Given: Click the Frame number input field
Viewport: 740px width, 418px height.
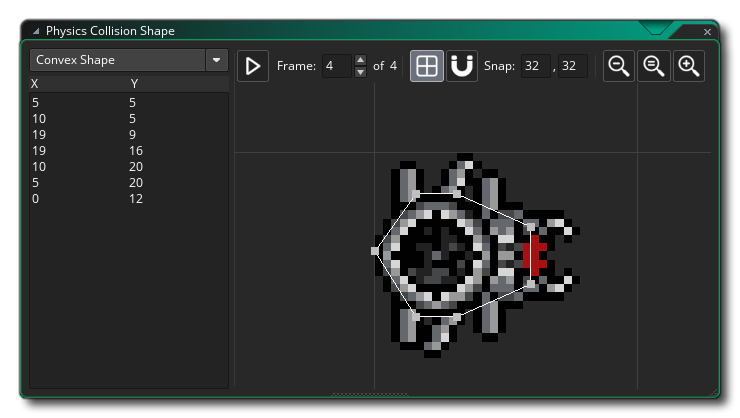Looking at the screenshot, I should click(x=337, y=66).
